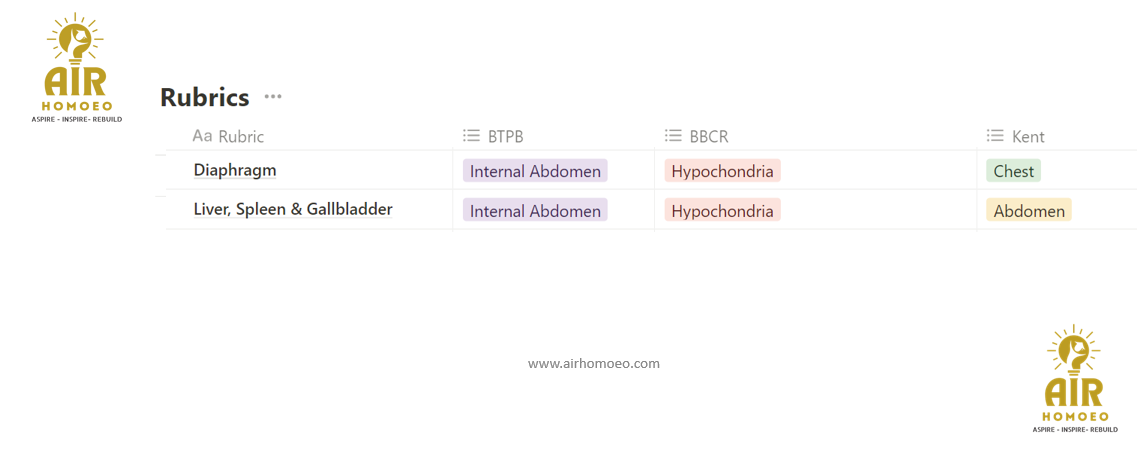Open the Rubric column header menu

point(241,137)
